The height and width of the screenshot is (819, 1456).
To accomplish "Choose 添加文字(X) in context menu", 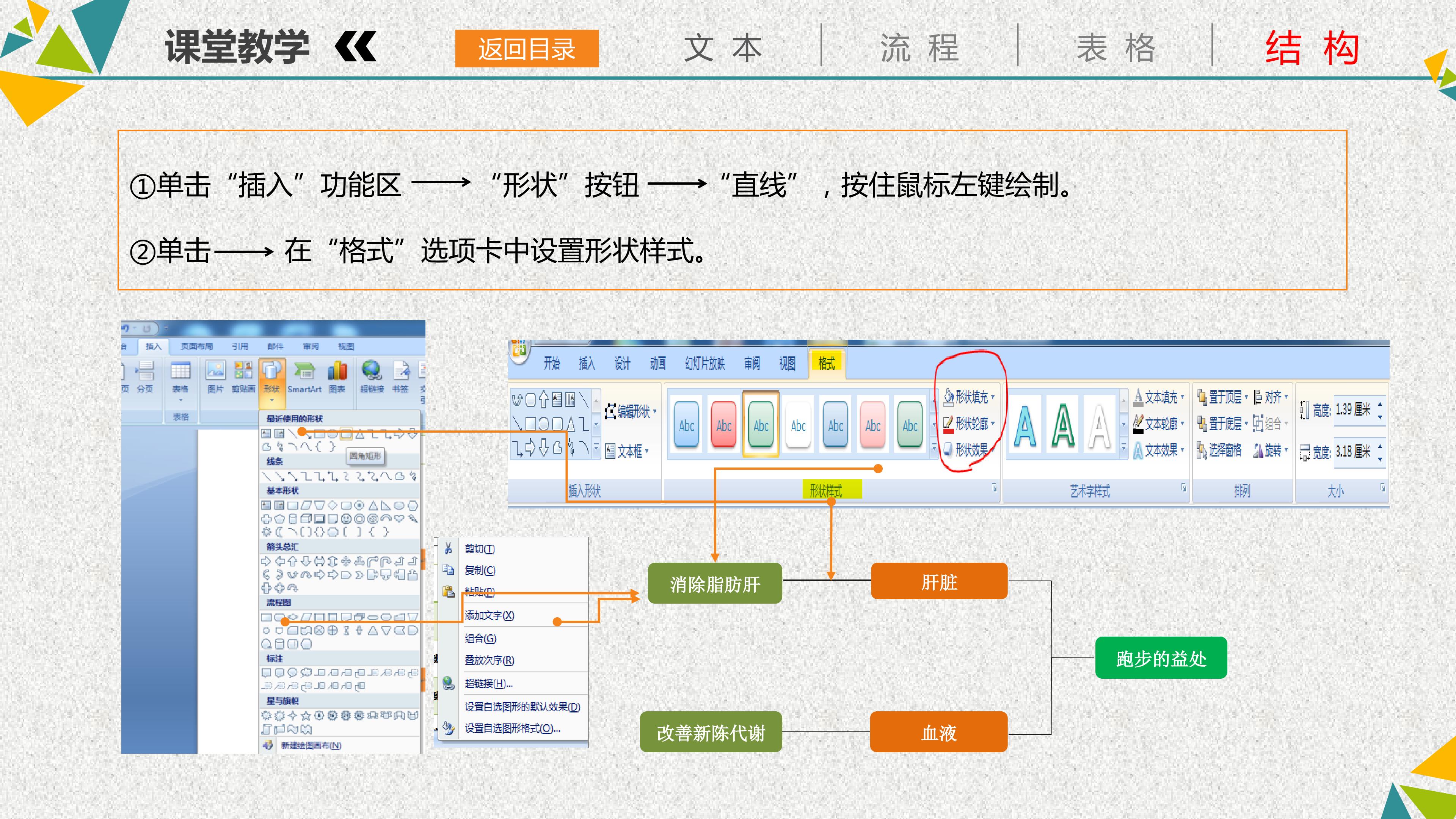I will (x=489, y=615).
